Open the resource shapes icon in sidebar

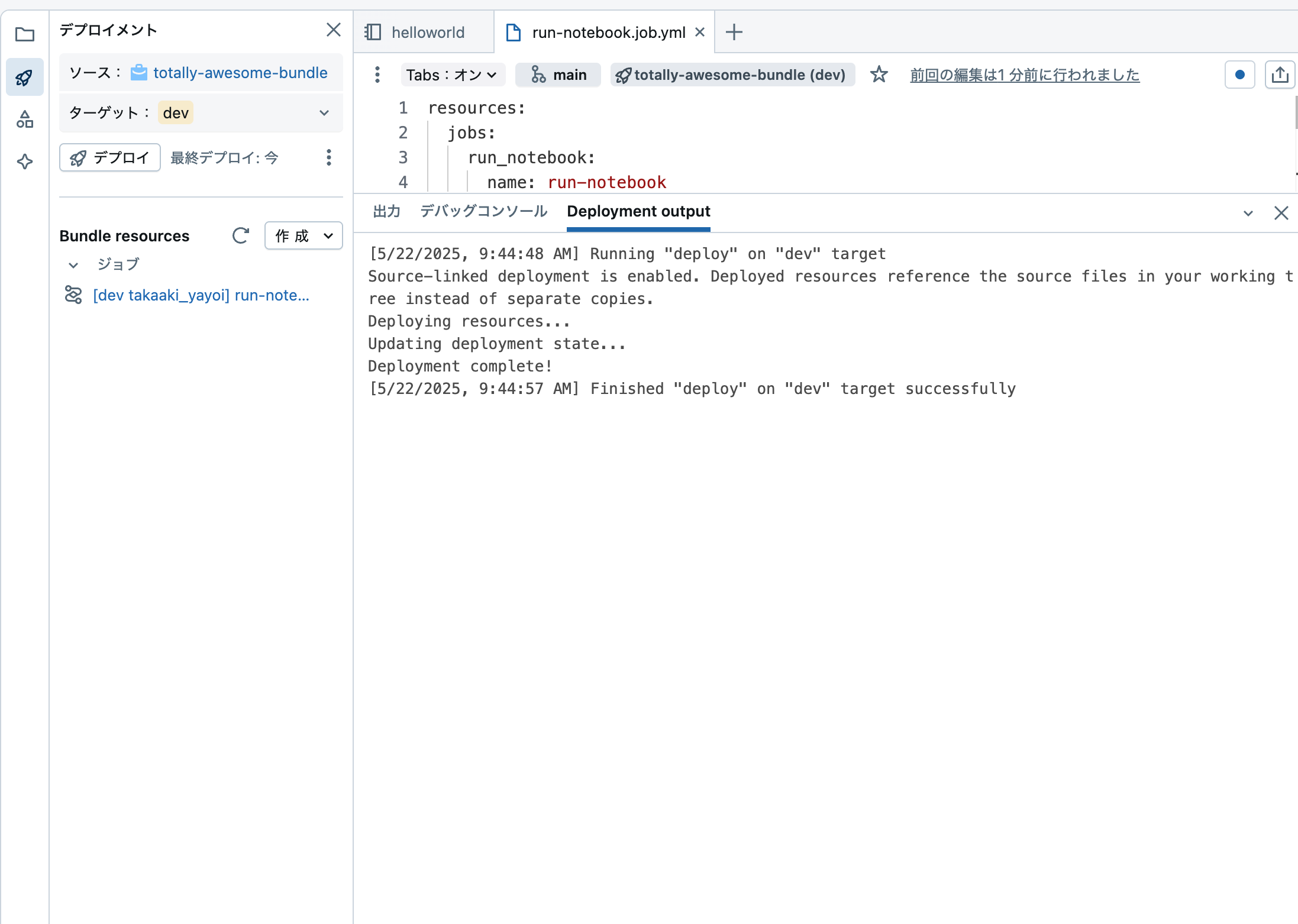pos(25,119)
